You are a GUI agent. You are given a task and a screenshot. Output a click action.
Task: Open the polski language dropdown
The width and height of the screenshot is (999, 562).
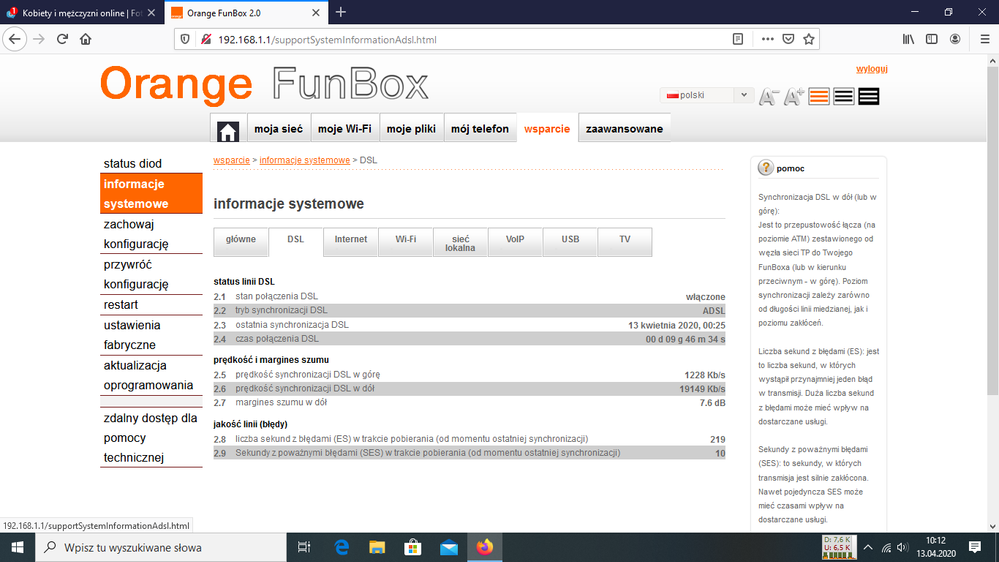point(706,95)
